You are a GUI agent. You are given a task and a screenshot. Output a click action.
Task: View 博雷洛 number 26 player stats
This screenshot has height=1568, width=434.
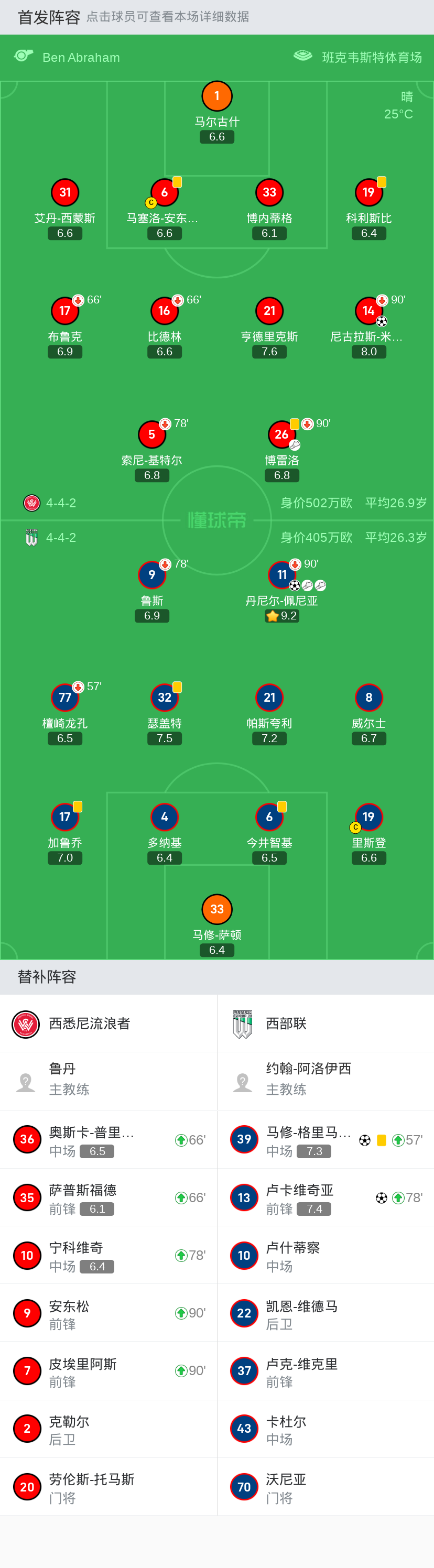point(281,434)
